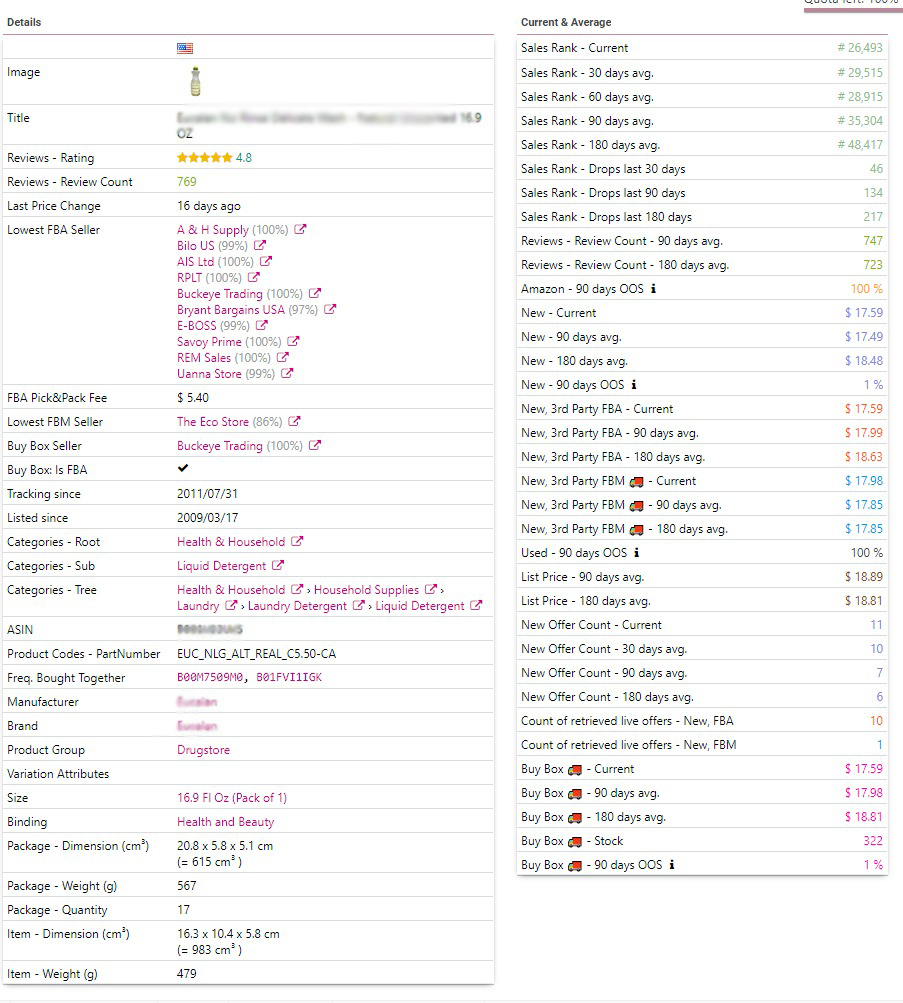Open B01FVI1IGK frequently bought together link
Screen dimensions: 903x1003
pyautogui.click(x=289, y=677)
